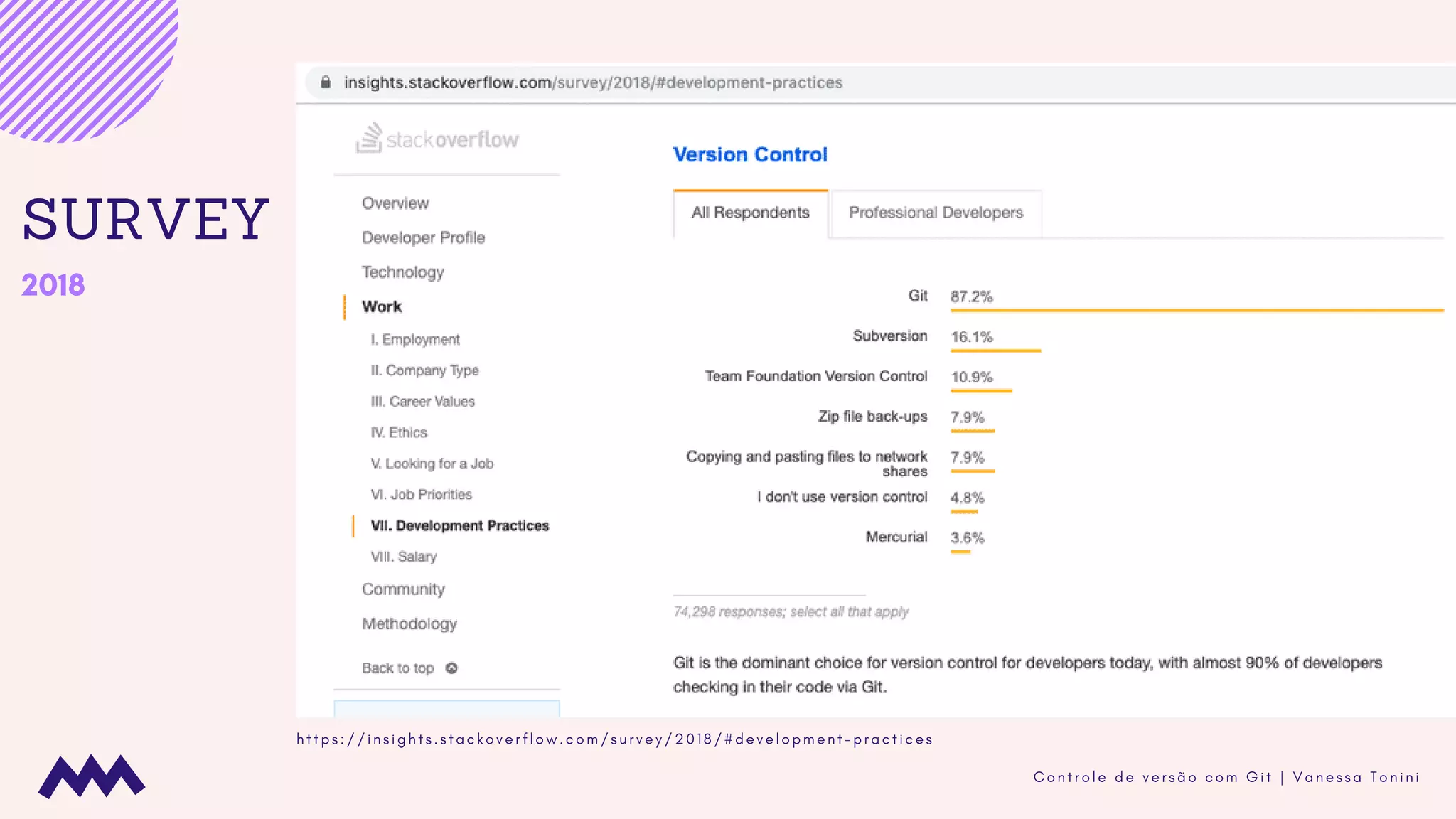
Task: Click the browser address bar URL
Action: click(x=593, y=82)
